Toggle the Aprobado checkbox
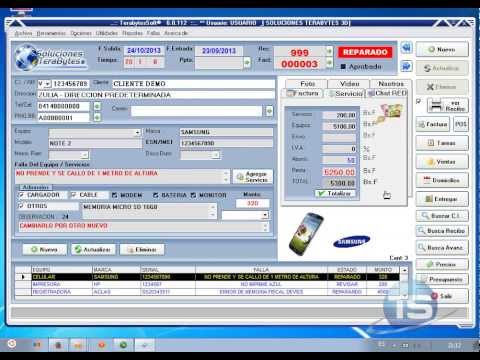480x360 pixels. (x=343, y=67)
